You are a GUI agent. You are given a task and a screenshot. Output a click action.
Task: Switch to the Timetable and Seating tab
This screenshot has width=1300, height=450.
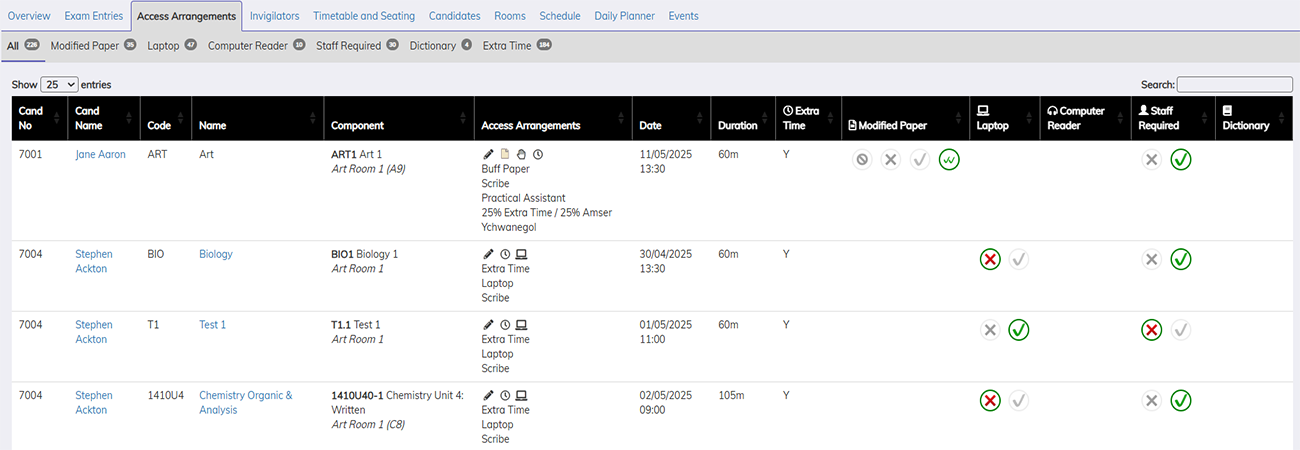365,16
